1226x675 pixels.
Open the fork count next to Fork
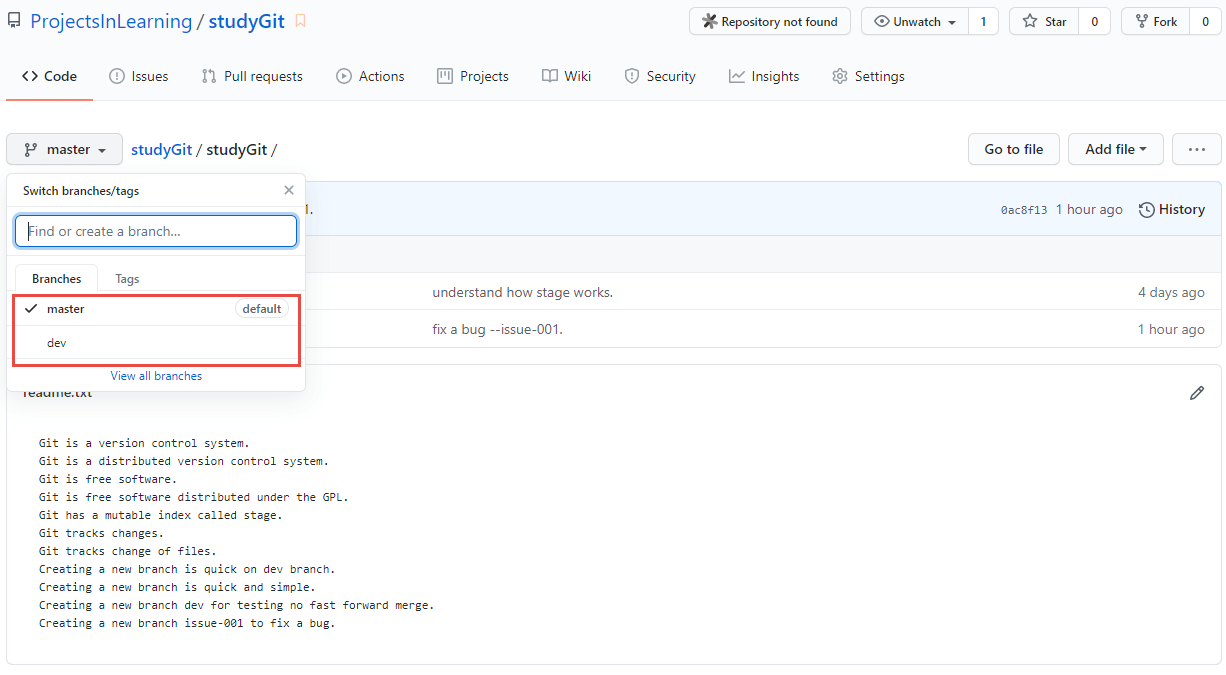(1205, 21)
